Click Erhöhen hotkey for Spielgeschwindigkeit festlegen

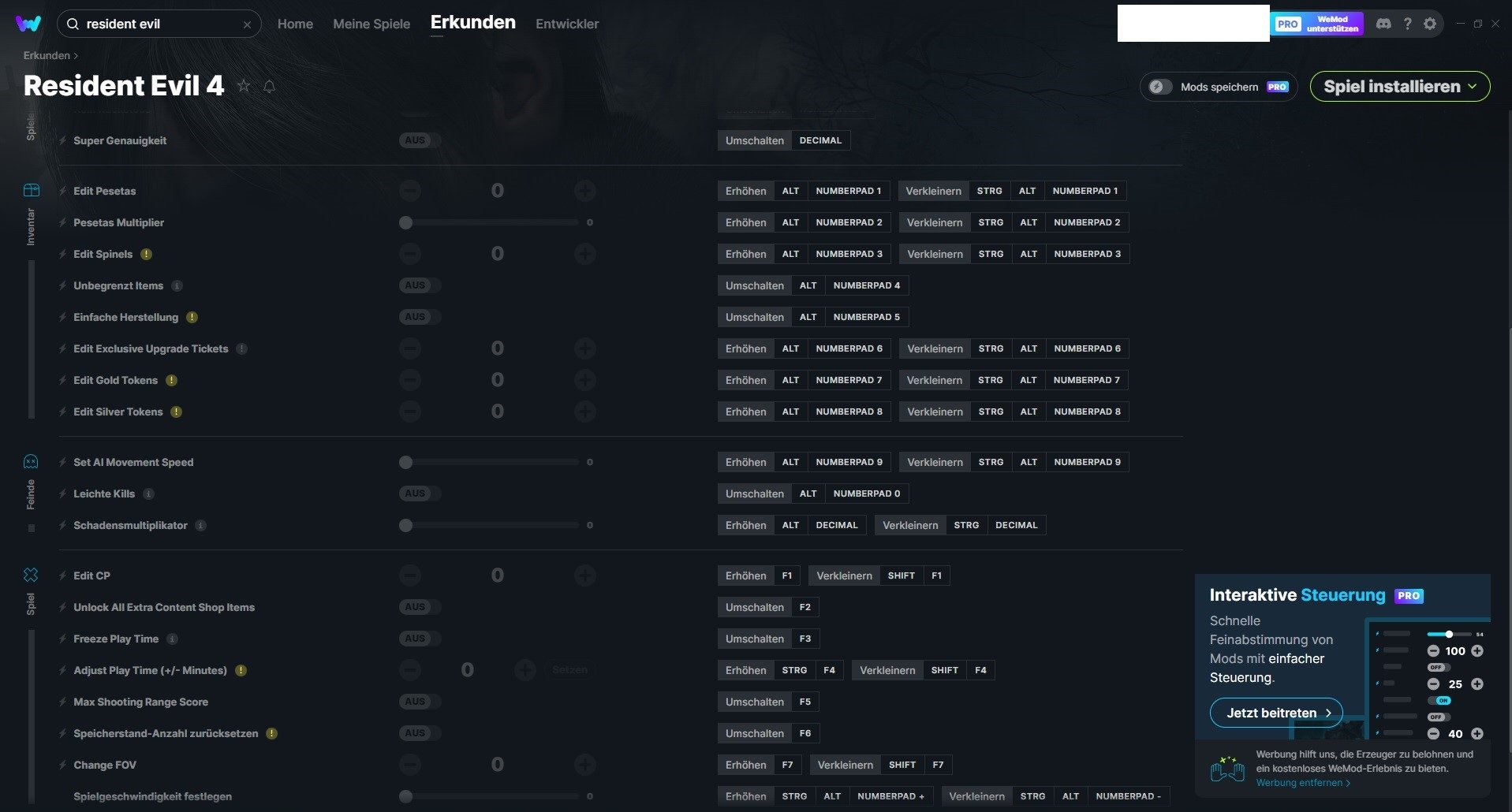[x=745, y=796]
